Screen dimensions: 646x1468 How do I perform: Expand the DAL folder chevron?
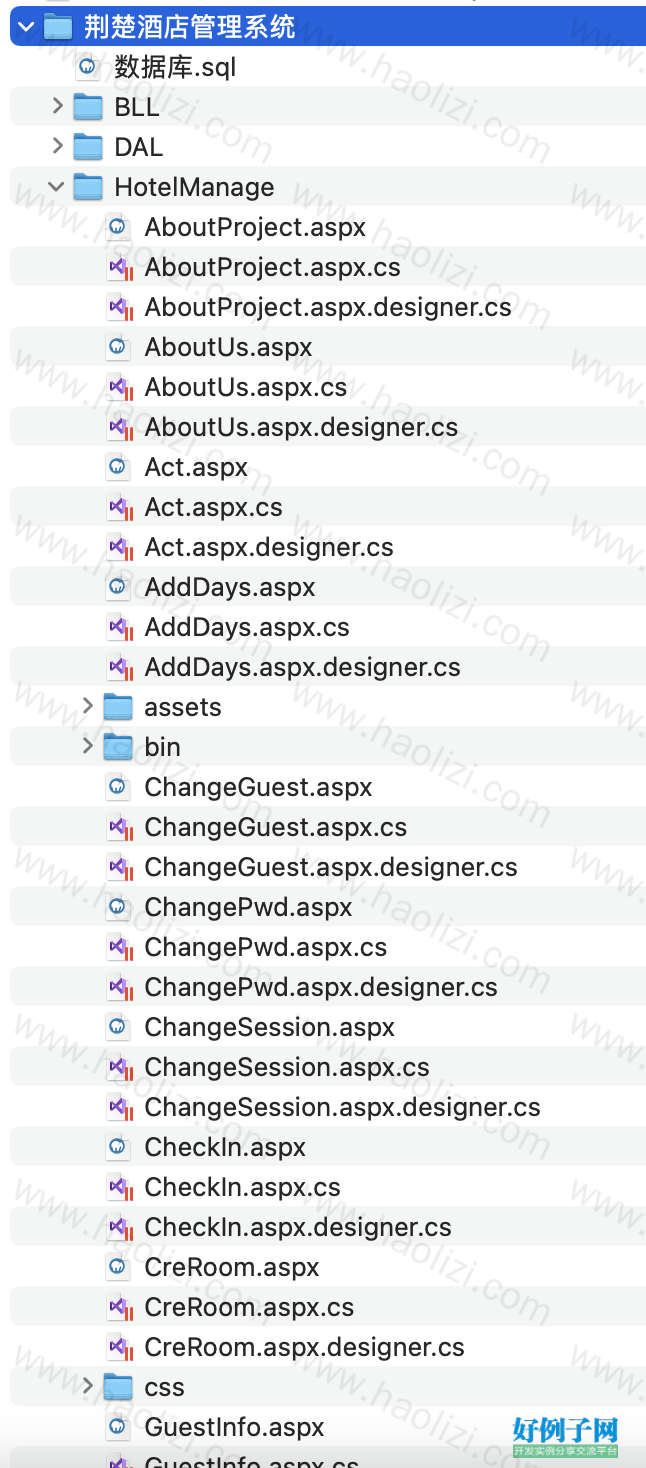pyautogui.click(x=57, y=147)
